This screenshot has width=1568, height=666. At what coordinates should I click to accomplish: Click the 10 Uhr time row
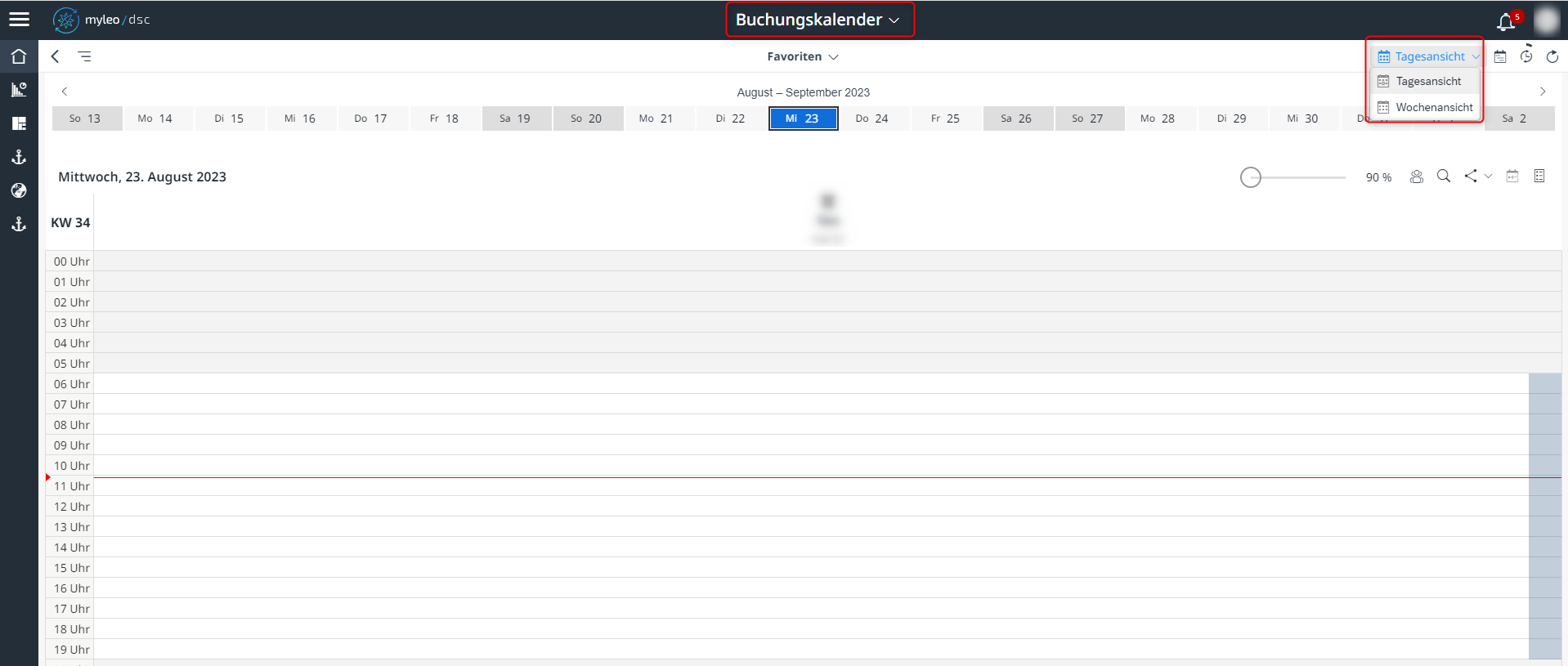(804, 466)
